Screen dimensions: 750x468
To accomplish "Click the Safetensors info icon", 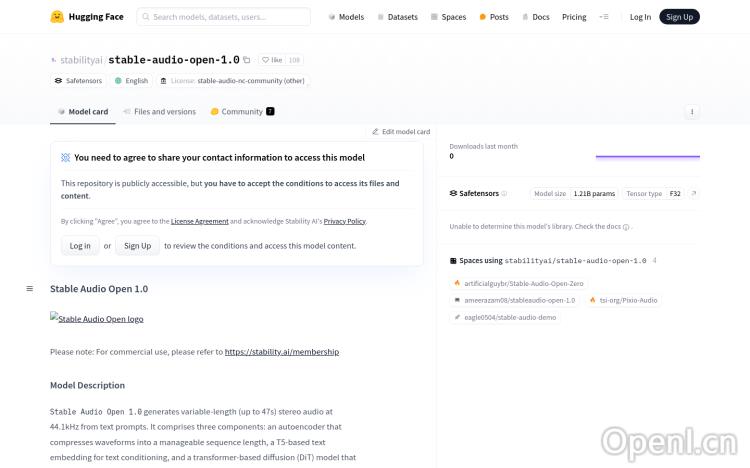I will pos(504,193).
